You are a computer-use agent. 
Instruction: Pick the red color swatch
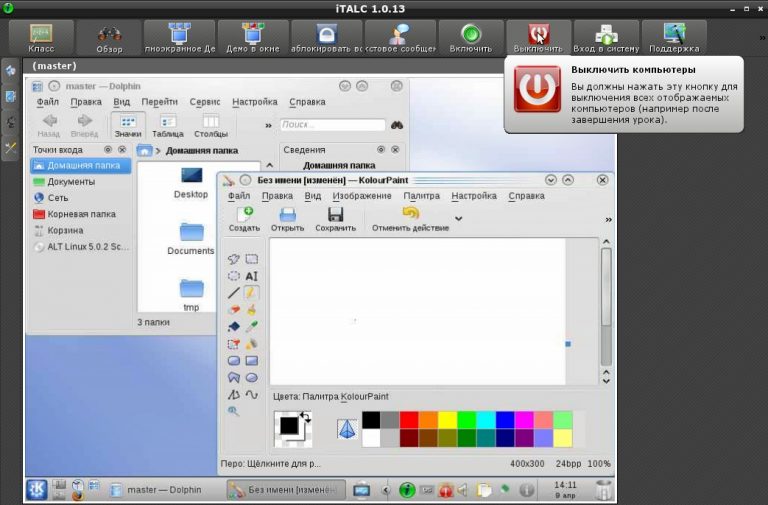coord(409,420)
